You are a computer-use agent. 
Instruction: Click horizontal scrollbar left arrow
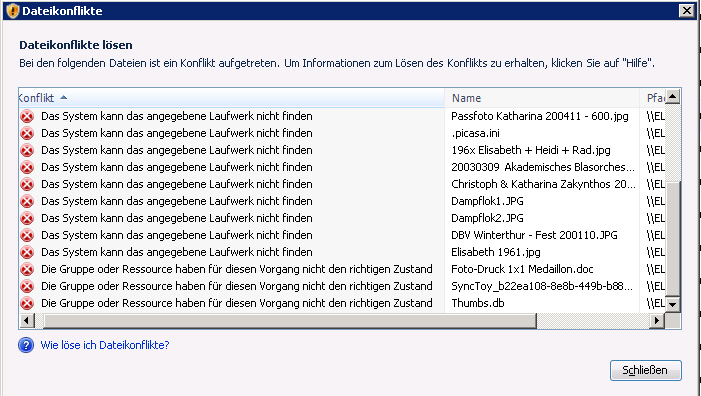(27, 320)
